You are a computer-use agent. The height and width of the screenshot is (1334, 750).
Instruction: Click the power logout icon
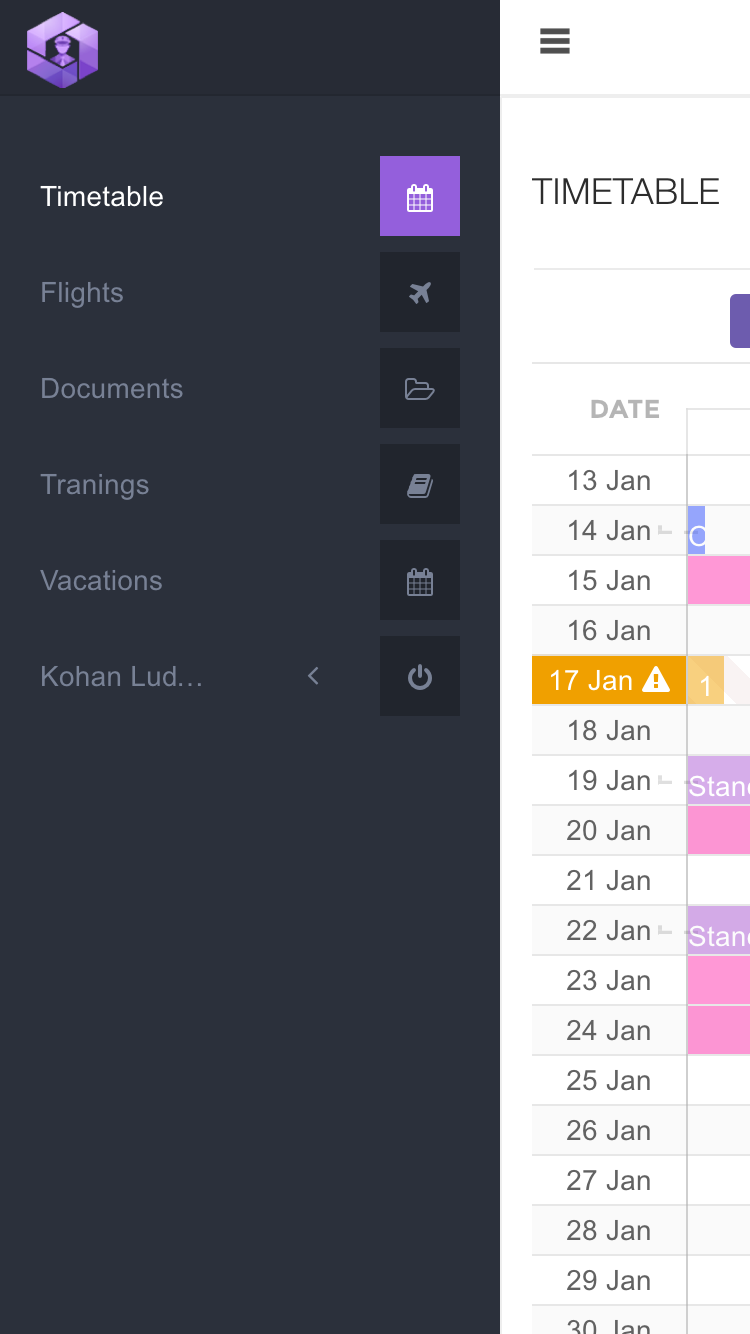click(420, 676)
